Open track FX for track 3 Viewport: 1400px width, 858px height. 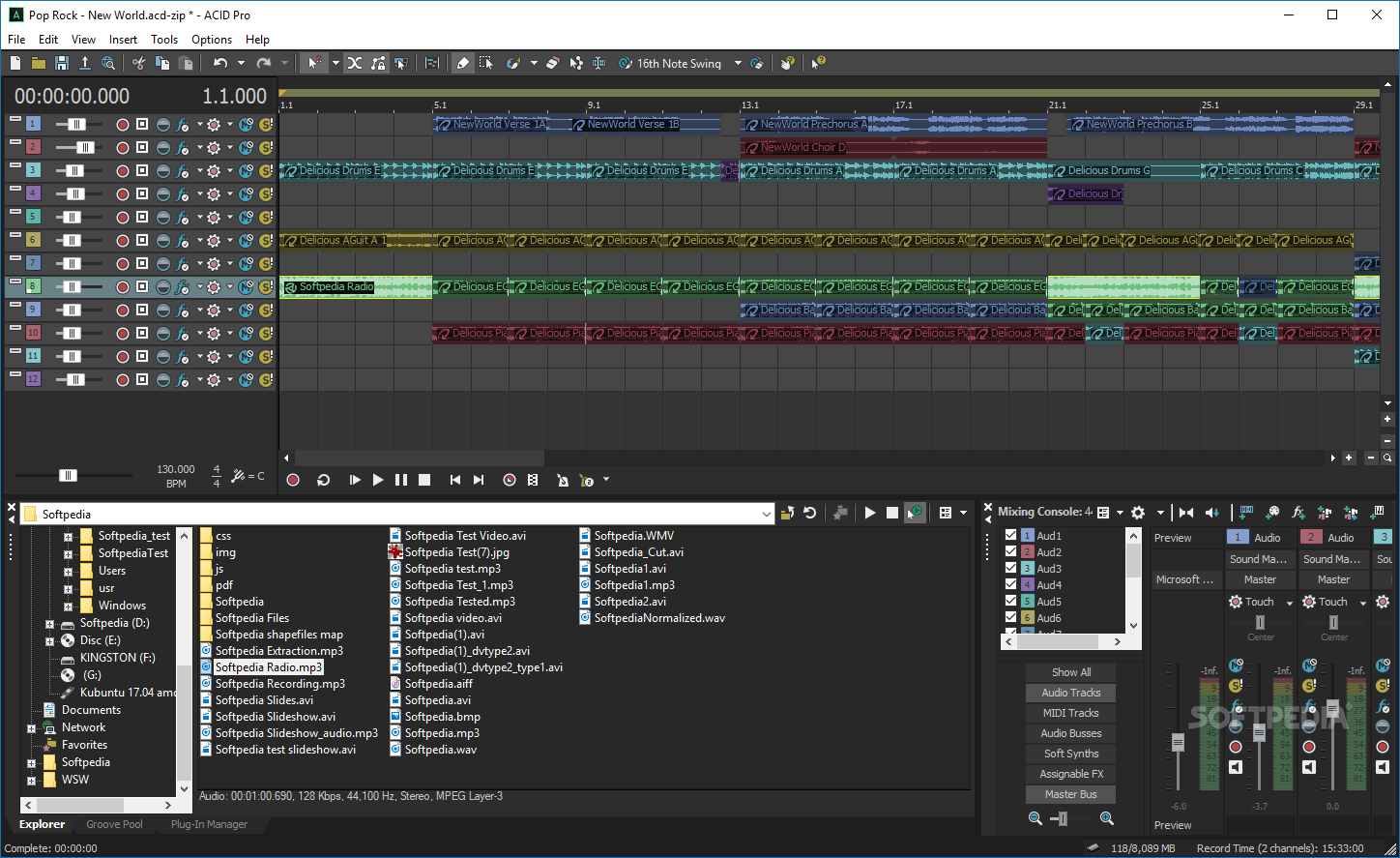tap(183, 171)
